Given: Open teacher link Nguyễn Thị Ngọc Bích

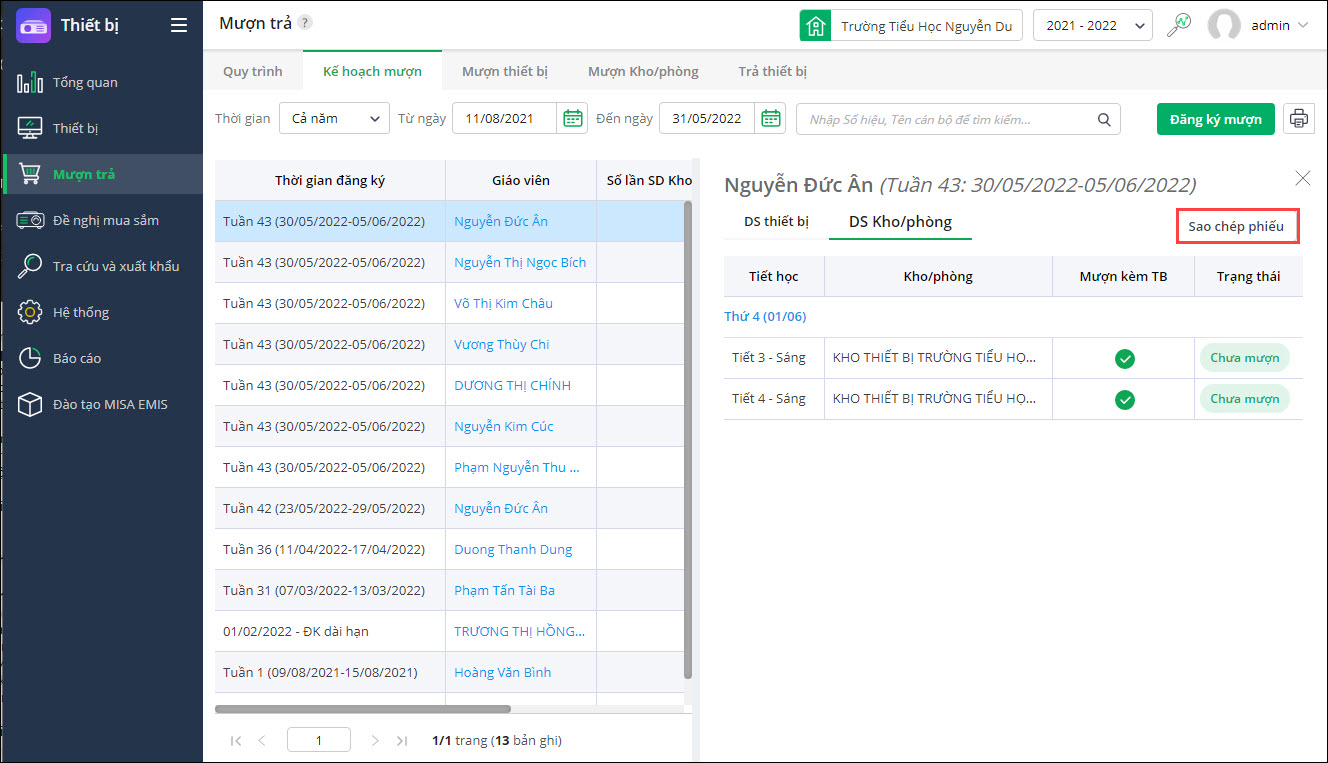Looking at the screenshot, I should [520, 262].
